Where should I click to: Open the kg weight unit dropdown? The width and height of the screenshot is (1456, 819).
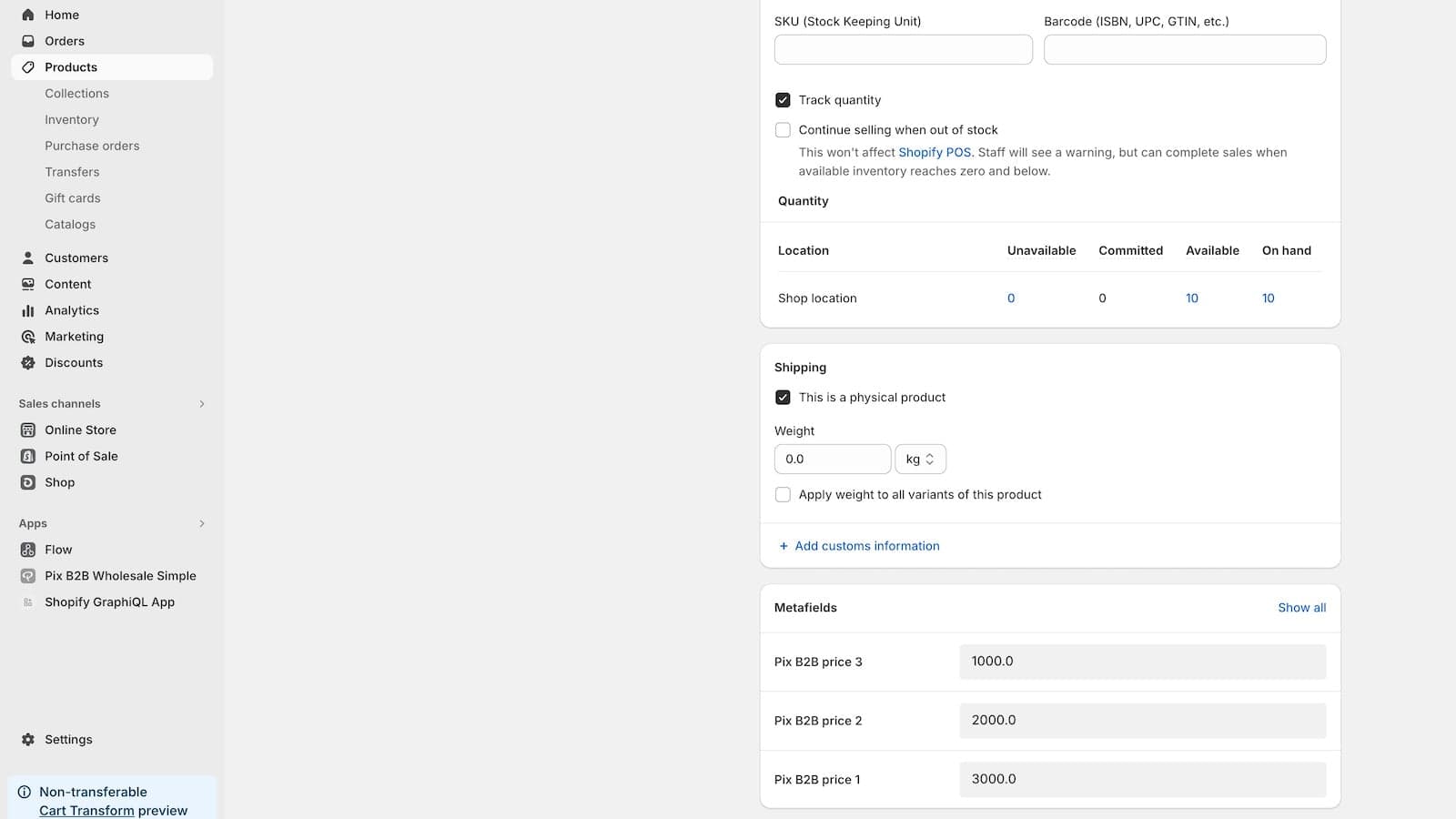point(920,460)
